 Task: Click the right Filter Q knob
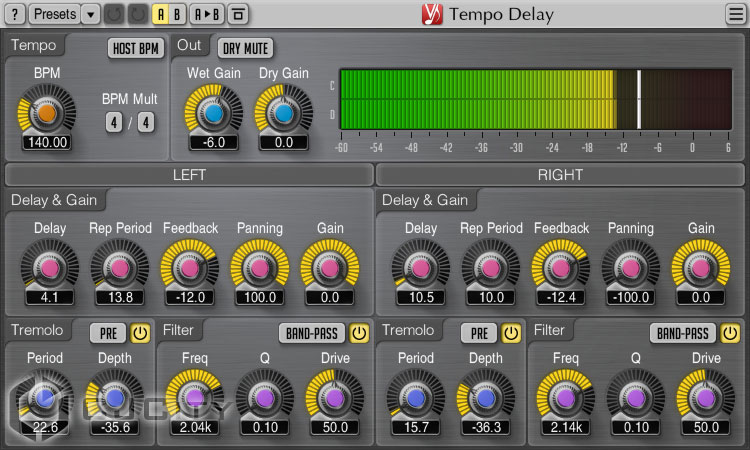636,398
